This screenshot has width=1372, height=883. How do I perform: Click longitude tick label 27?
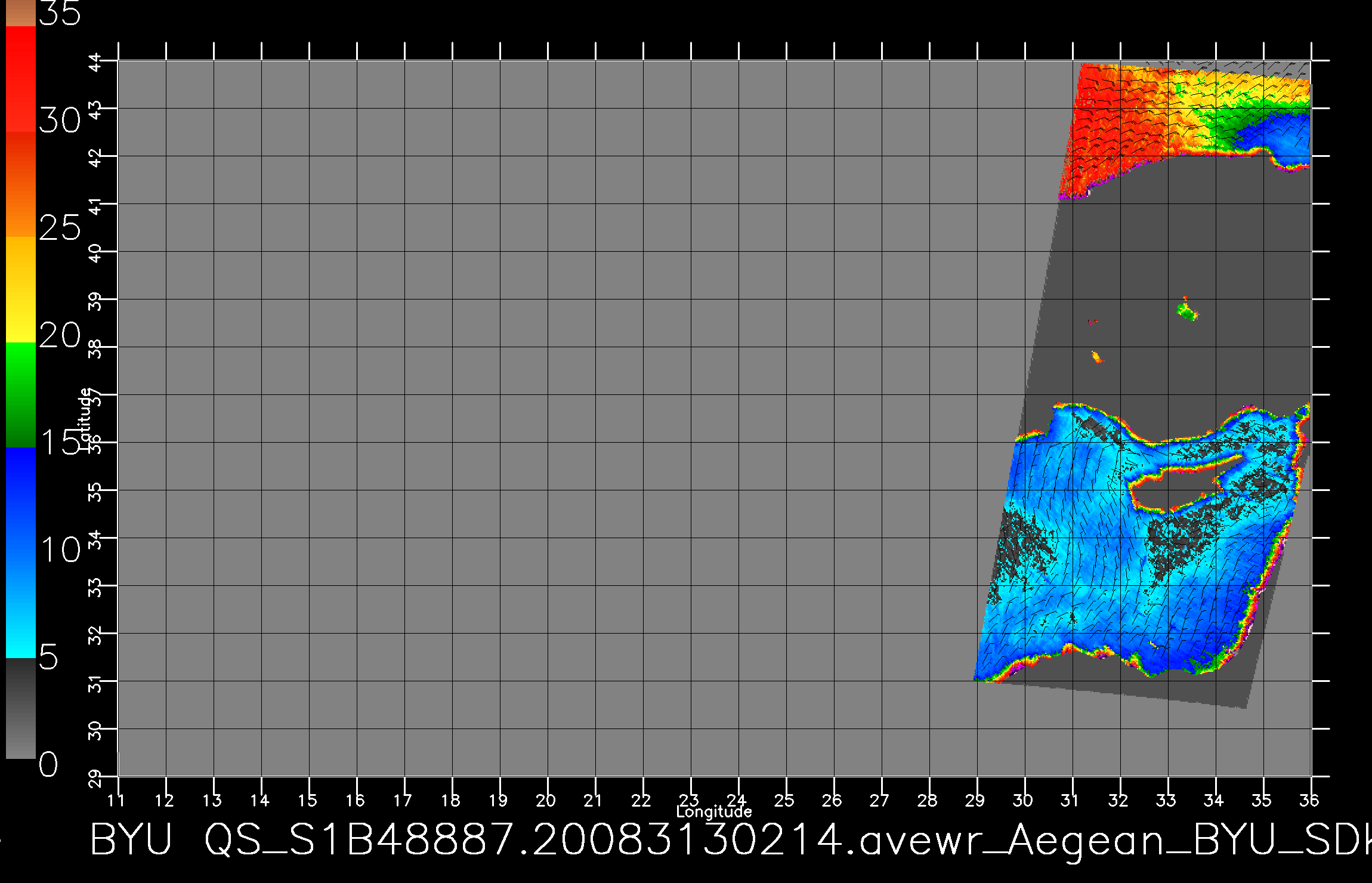pyautogui.click(x=880, y=800)
